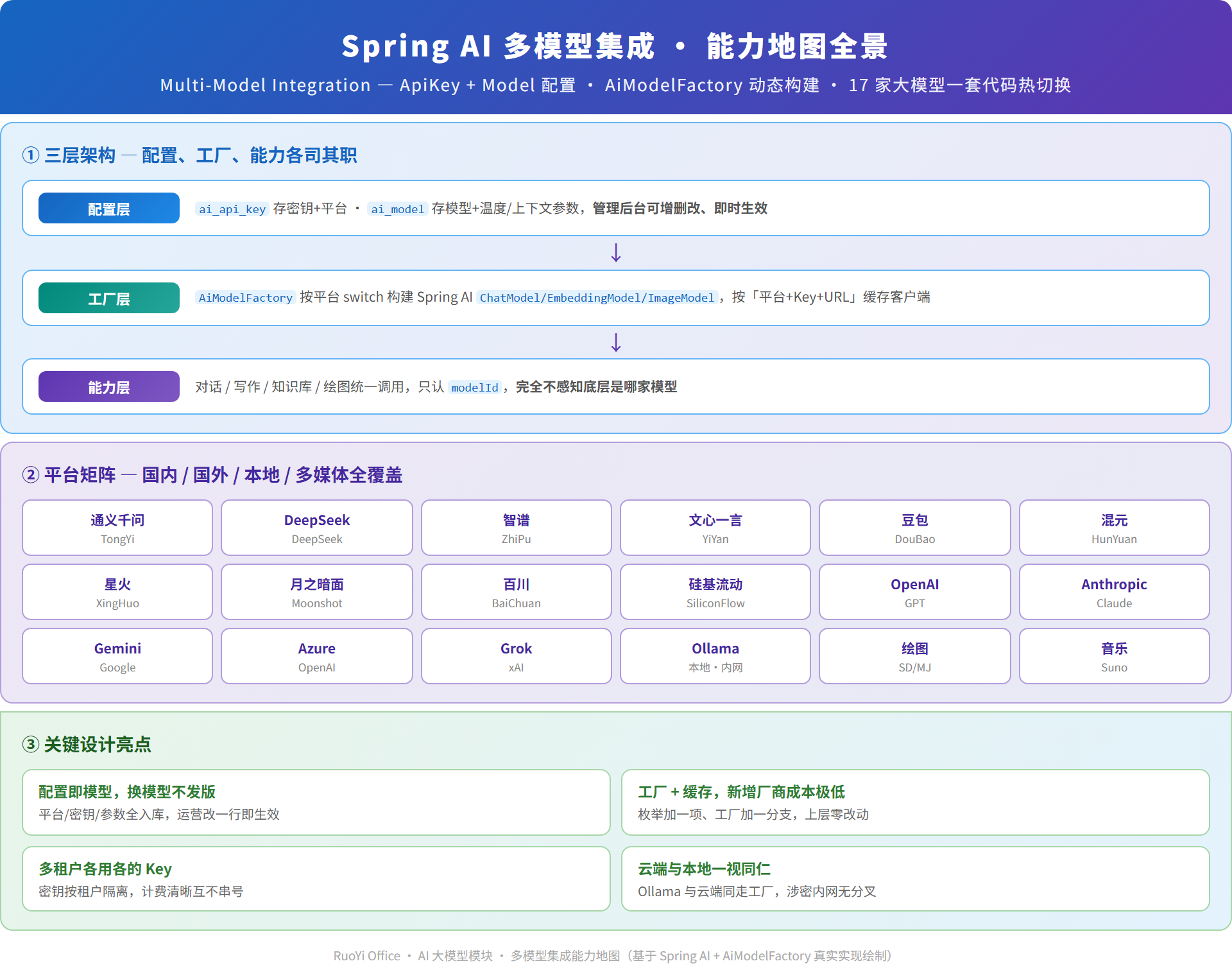This screenshot has height=968, width=1232.
Task: Click the OpenAI GPT card
Action: coord(915,592)
